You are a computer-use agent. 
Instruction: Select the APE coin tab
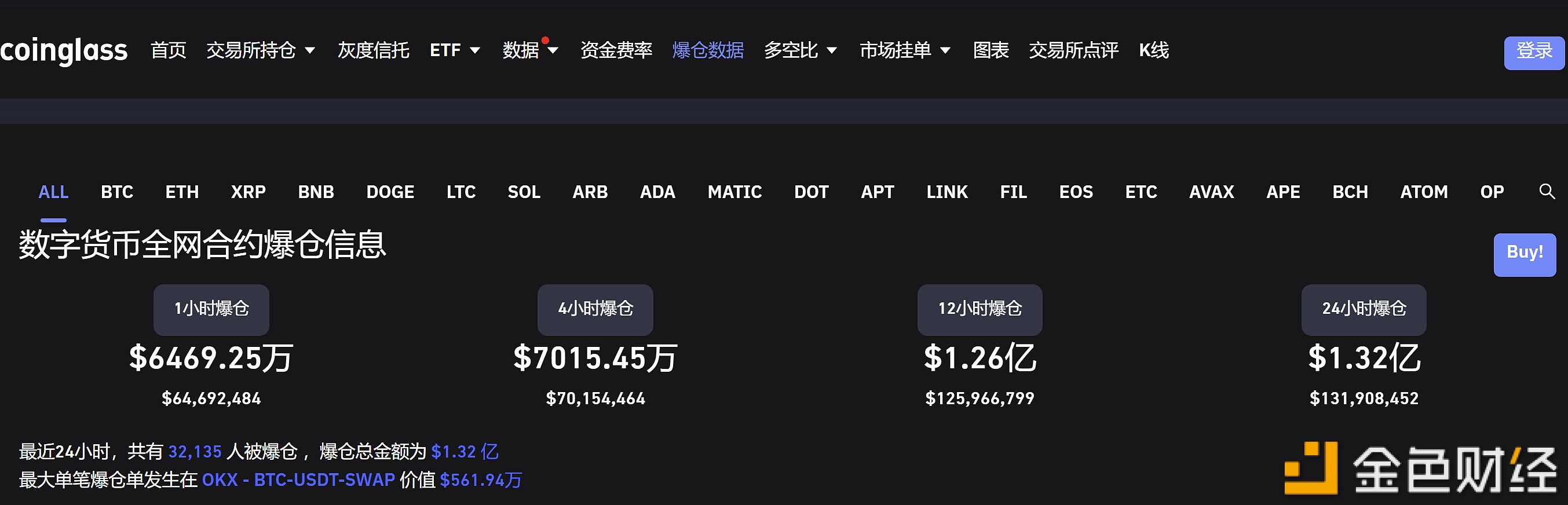pos(1283,192)
